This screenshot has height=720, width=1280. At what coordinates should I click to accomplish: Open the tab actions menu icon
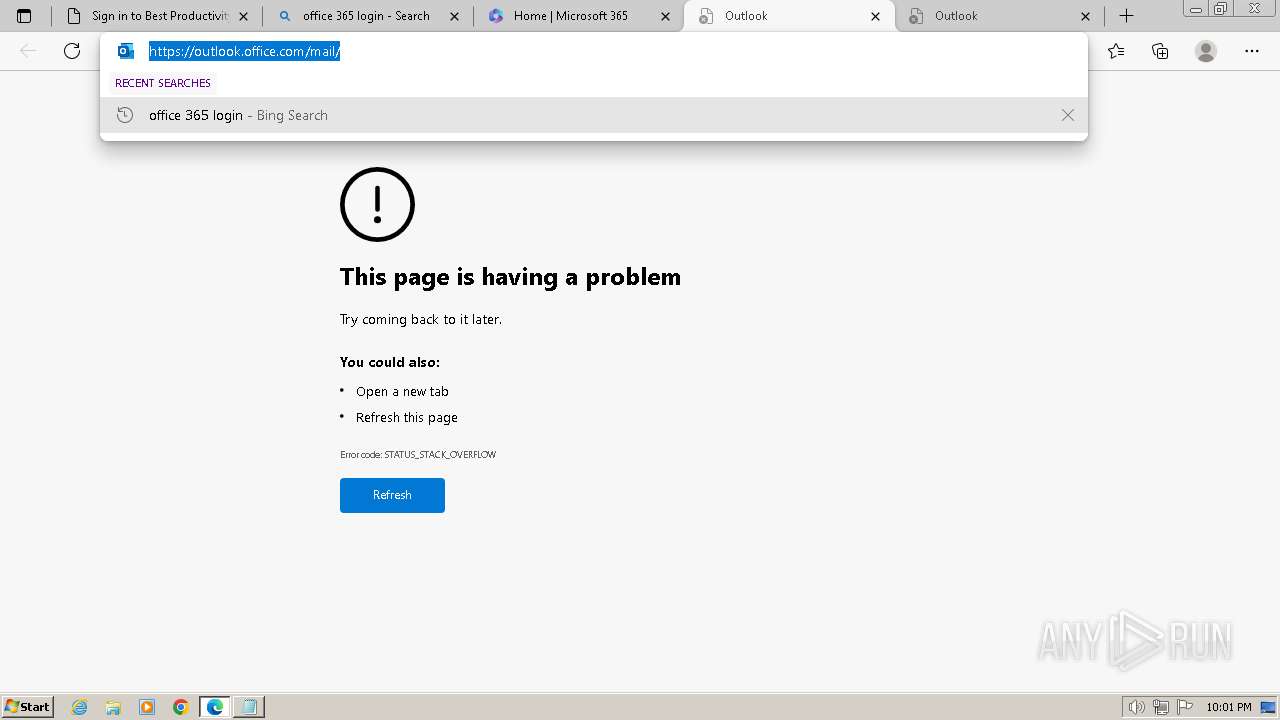coord(24,16)
